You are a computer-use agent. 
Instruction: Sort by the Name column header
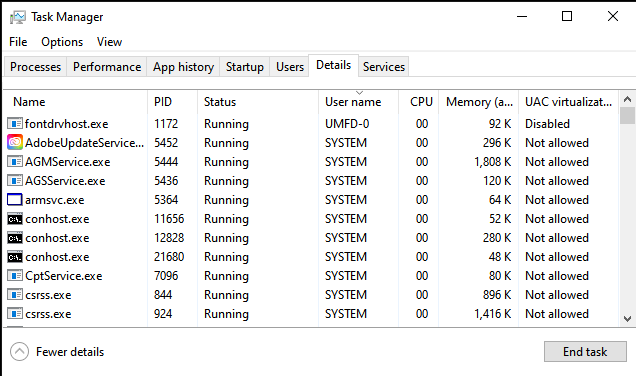[75, 102]
